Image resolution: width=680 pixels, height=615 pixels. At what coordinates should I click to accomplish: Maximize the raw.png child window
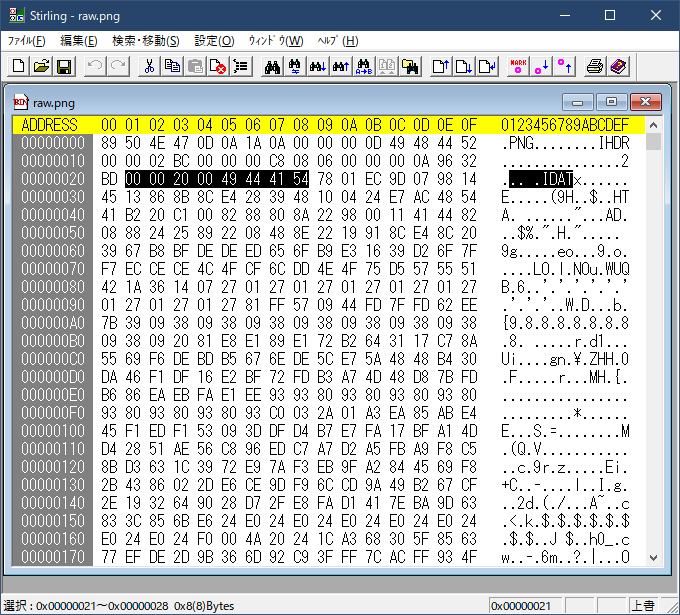(612, 102)
